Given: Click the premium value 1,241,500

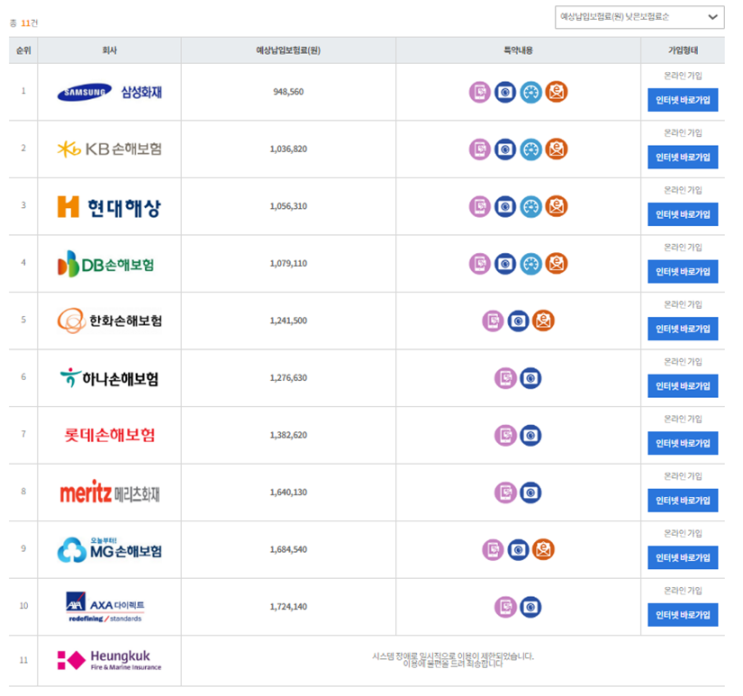Looking at the screenshot, I should 288,321.
